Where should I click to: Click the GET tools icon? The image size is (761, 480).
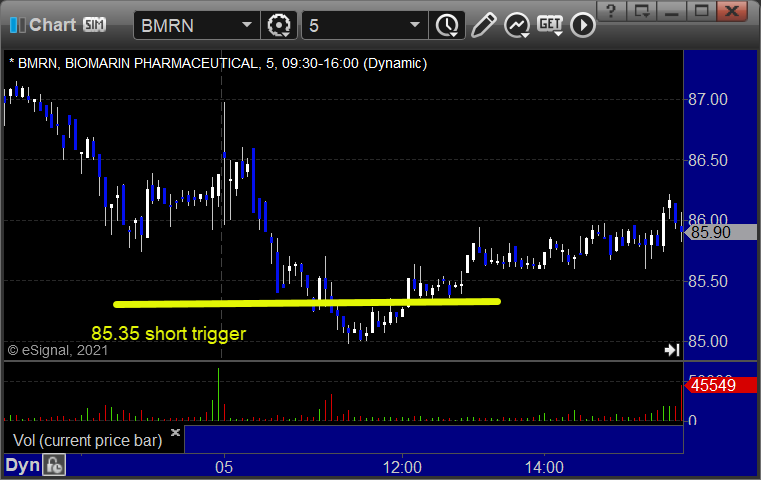550,25
